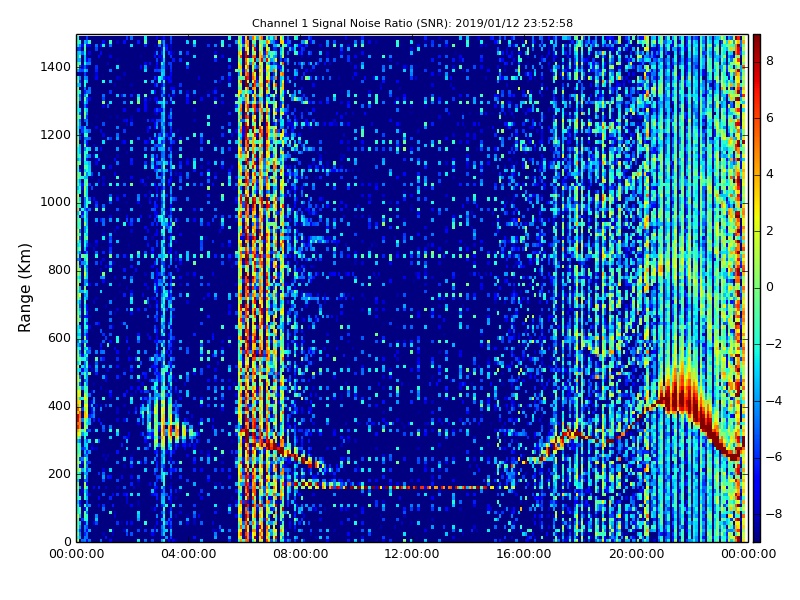
Task: Click the colorbar label 2
Action: coord(770,231)
